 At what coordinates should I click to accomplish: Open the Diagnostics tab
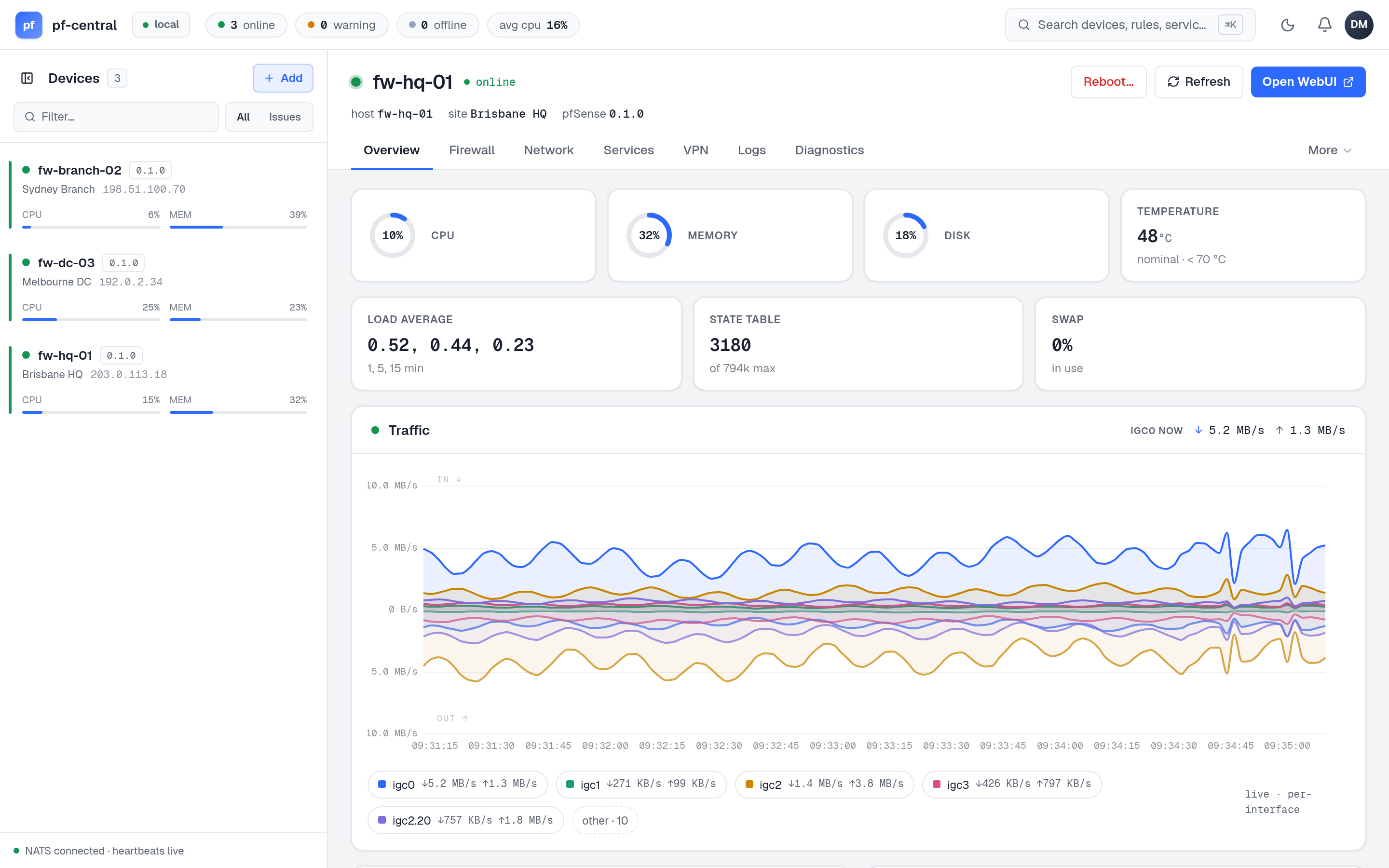[x=829, y=150]
